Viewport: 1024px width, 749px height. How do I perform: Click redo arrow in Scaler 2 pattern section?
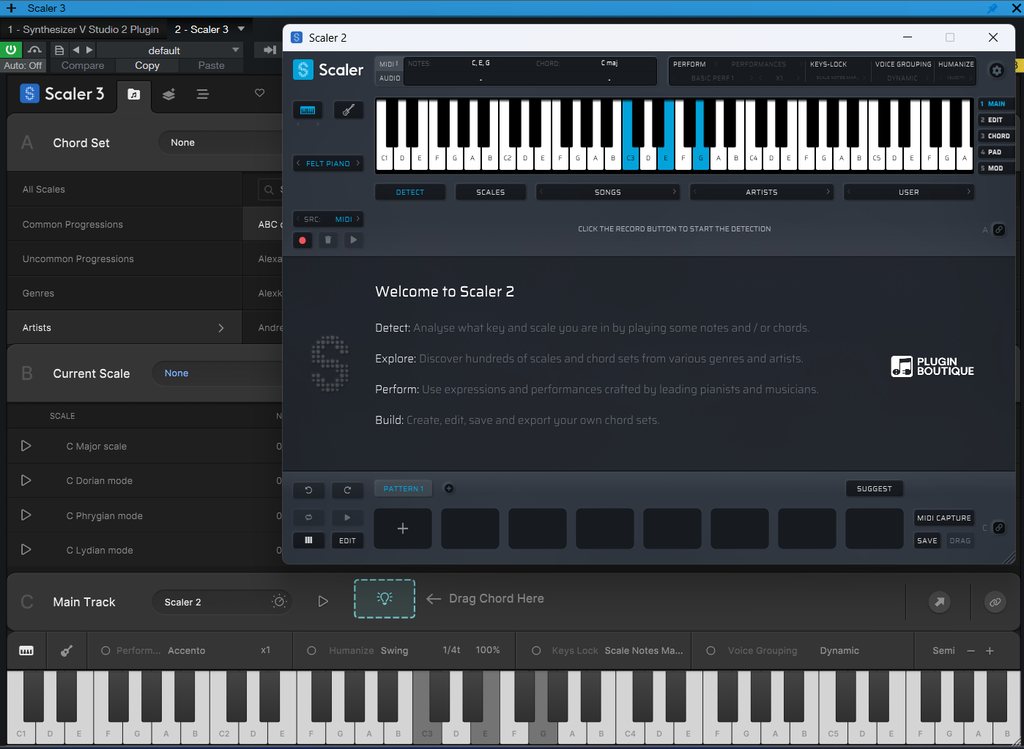[x=347, y=490]
